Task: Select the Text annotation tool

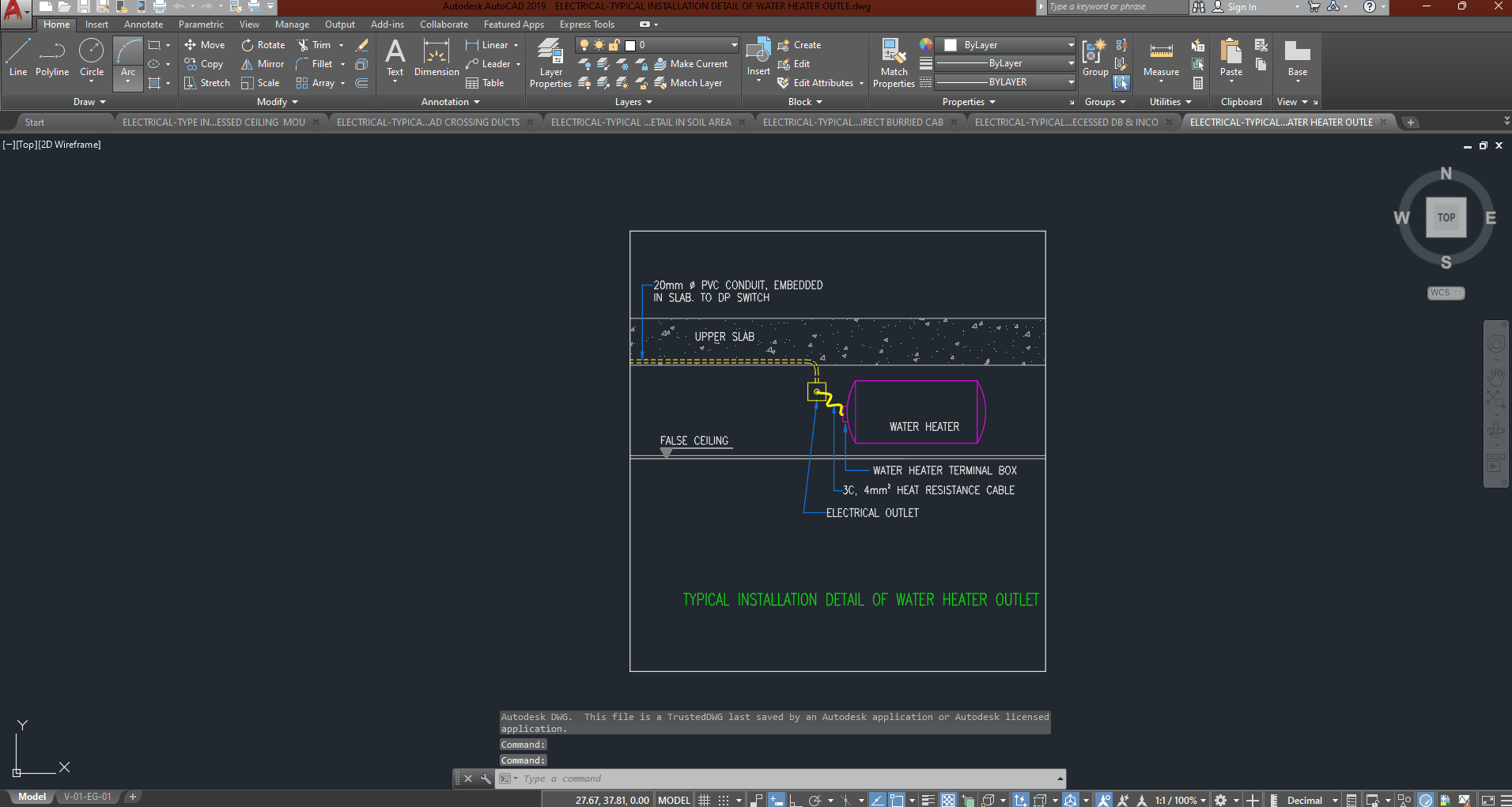Action: coord(395,59)
